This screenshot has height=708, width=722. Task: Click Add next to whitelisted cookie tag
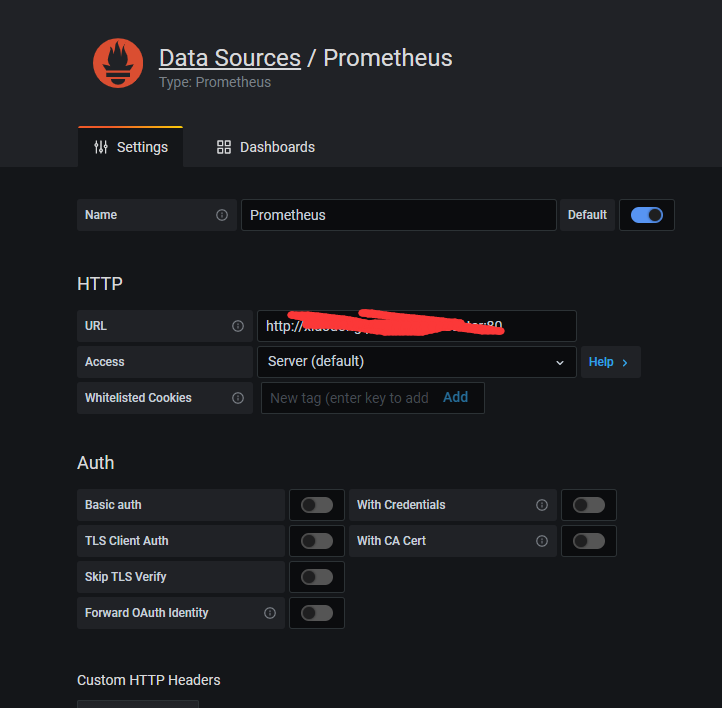point(456,397)
